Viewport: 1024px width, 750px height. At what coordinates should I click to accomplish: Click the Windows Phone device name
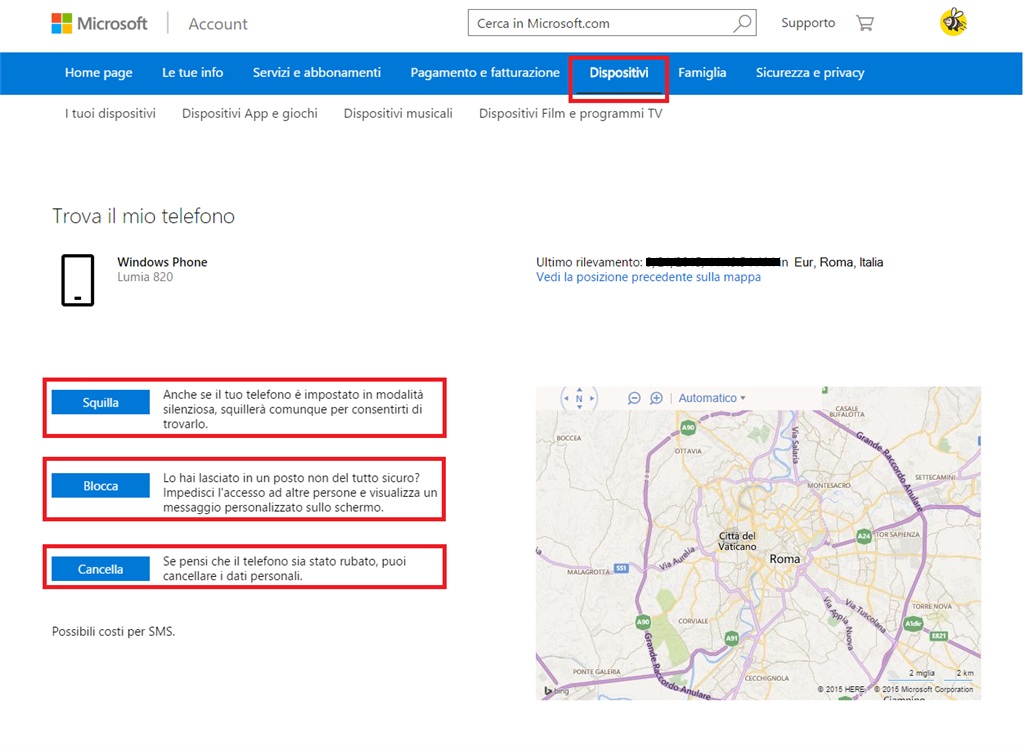(163, 262)
